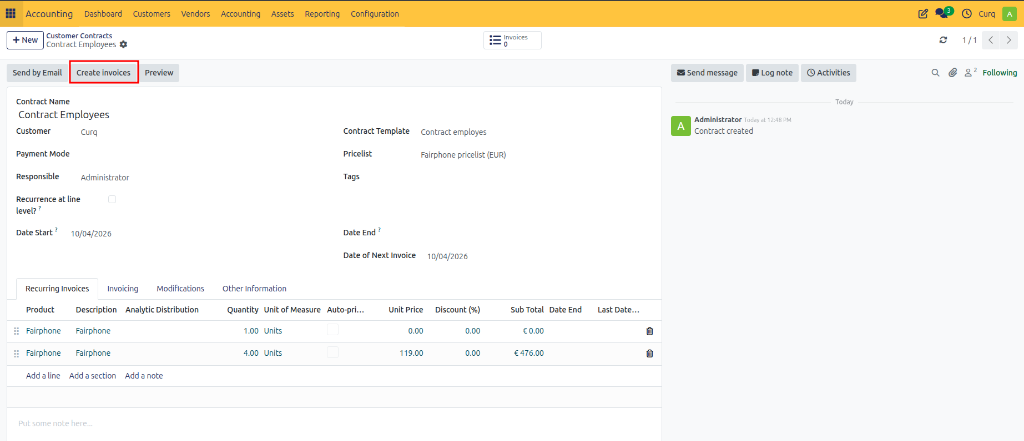The image size is (1024, 441).
Task: Open the Vendors menu
Action: 195,14
